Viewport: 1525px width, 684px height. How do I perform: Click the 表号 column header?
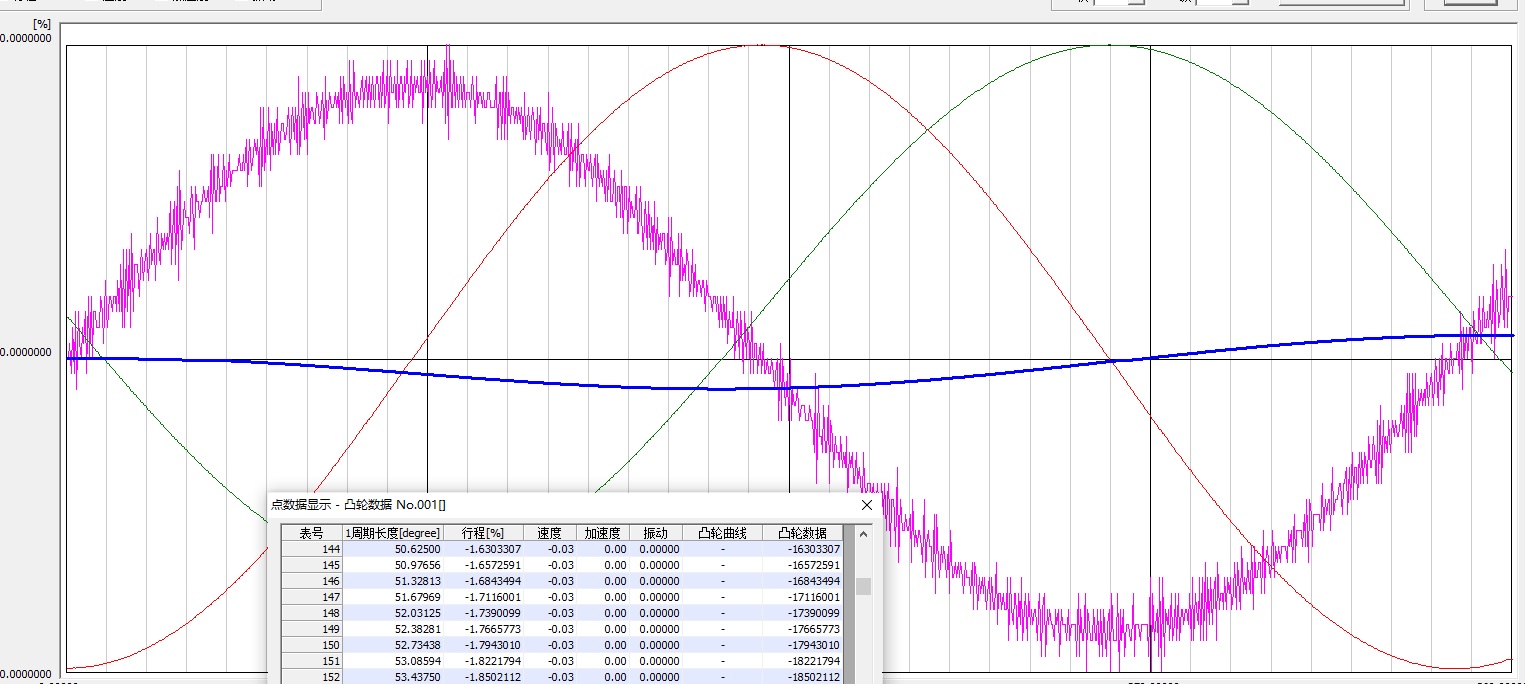click(311, 533)
